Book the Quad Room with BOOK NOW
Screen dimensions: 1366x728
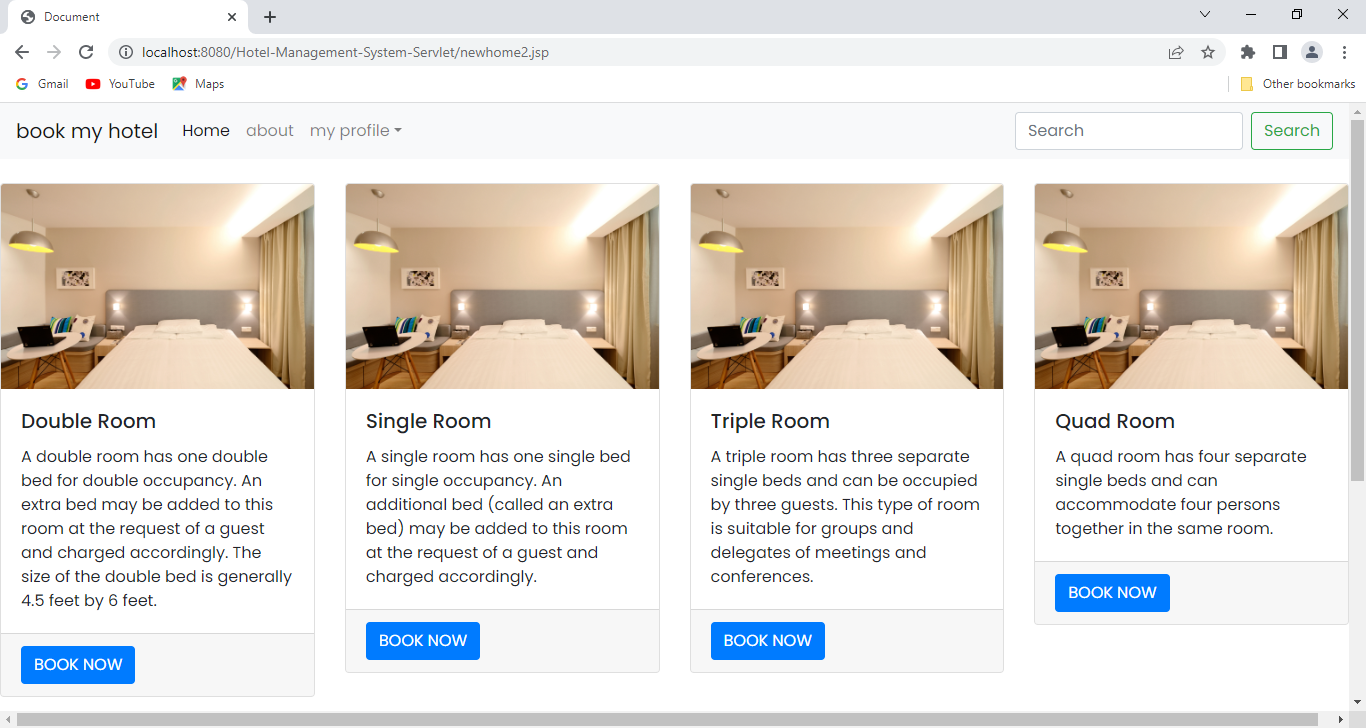point(1112,593)
